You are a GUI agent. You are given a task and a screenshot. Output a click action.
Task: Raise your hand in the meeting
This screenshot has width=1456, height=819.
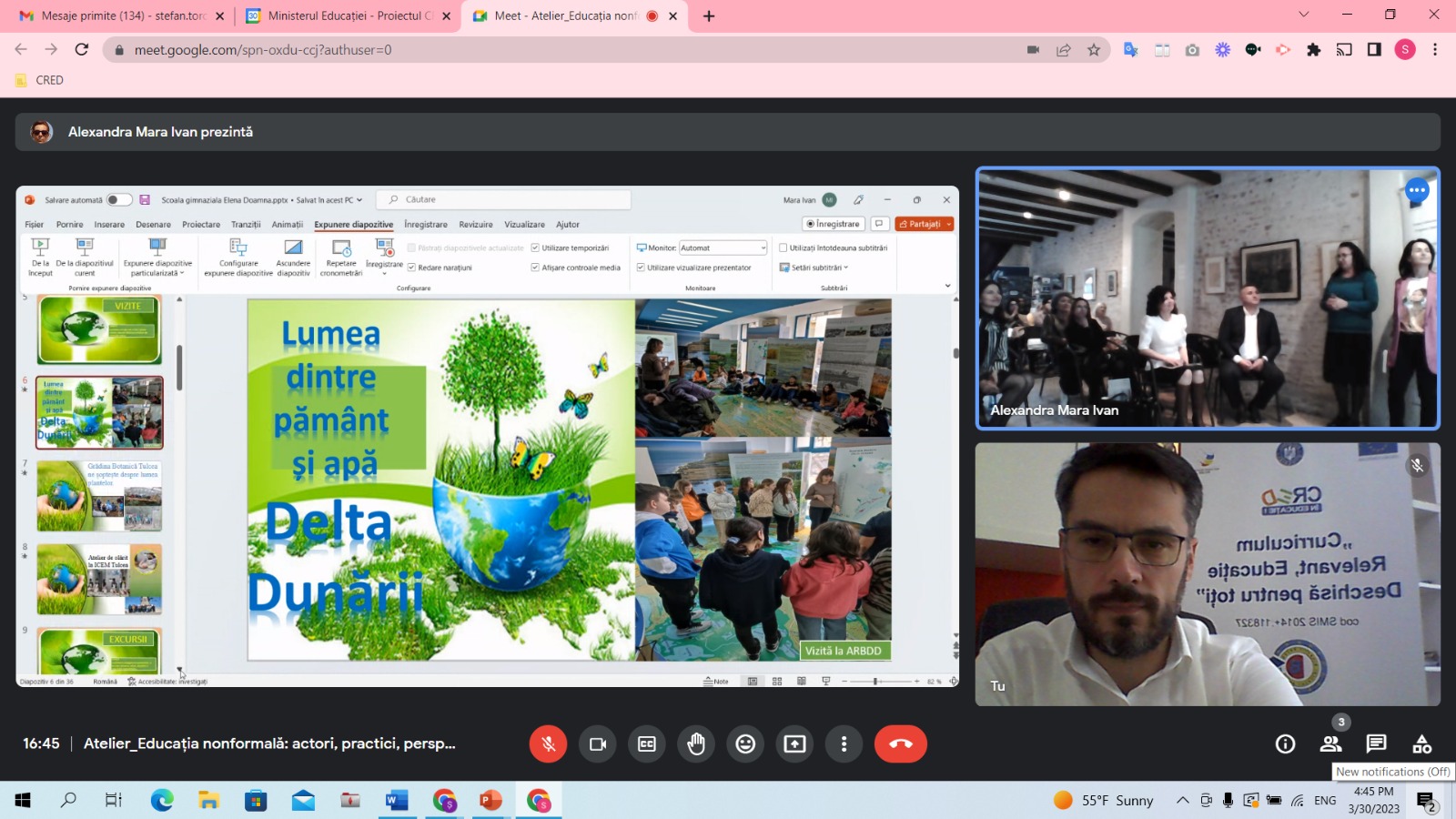(696, 743)
